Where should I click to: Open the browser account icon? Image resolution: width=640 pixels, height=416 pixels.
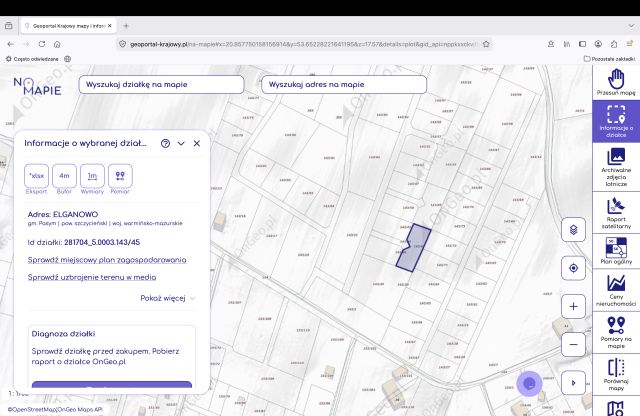pyautogui.click(x=598, y=44)
